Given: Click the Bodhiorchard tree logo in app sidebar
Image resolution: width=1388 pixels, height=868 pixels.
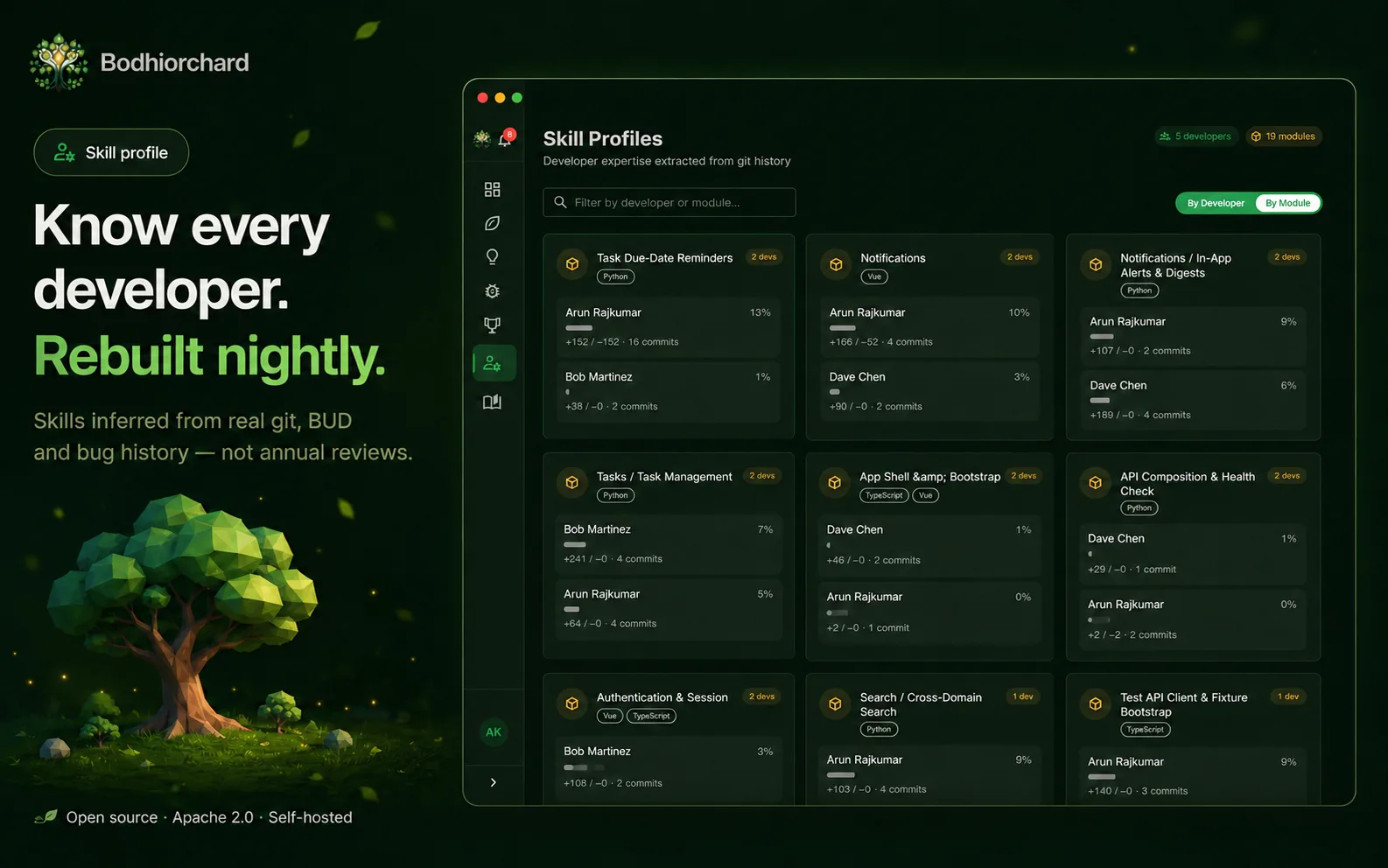Looking at the screenshot, I should 482,138.
